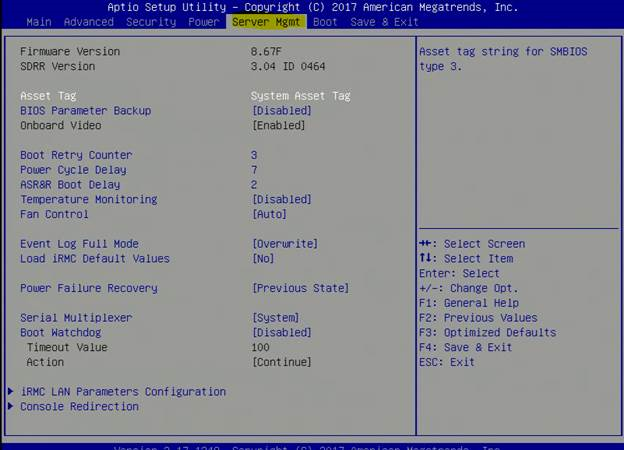Toggle BIOS Parameter Backup Disabled value
This screenshot has height=450, width=624.
(x=280, y=111)
